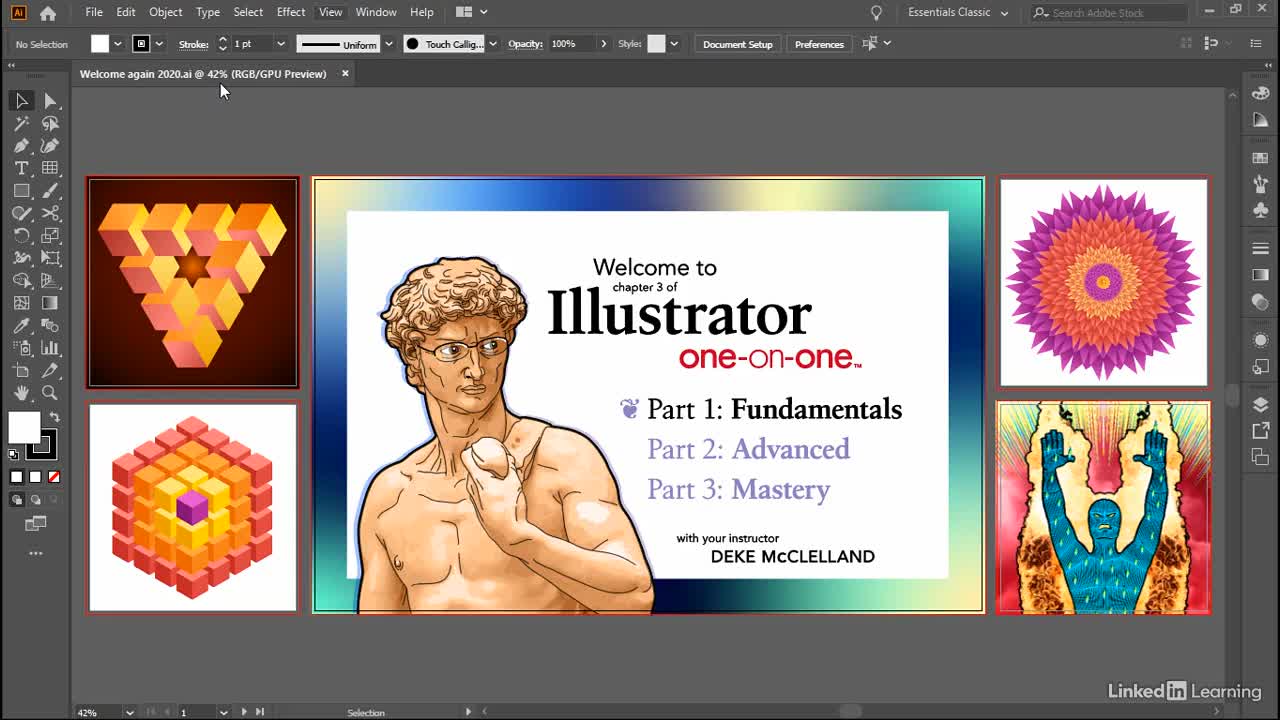1280x720 pixels.
Task: Activate the Rotate tool
Action: 21,236
